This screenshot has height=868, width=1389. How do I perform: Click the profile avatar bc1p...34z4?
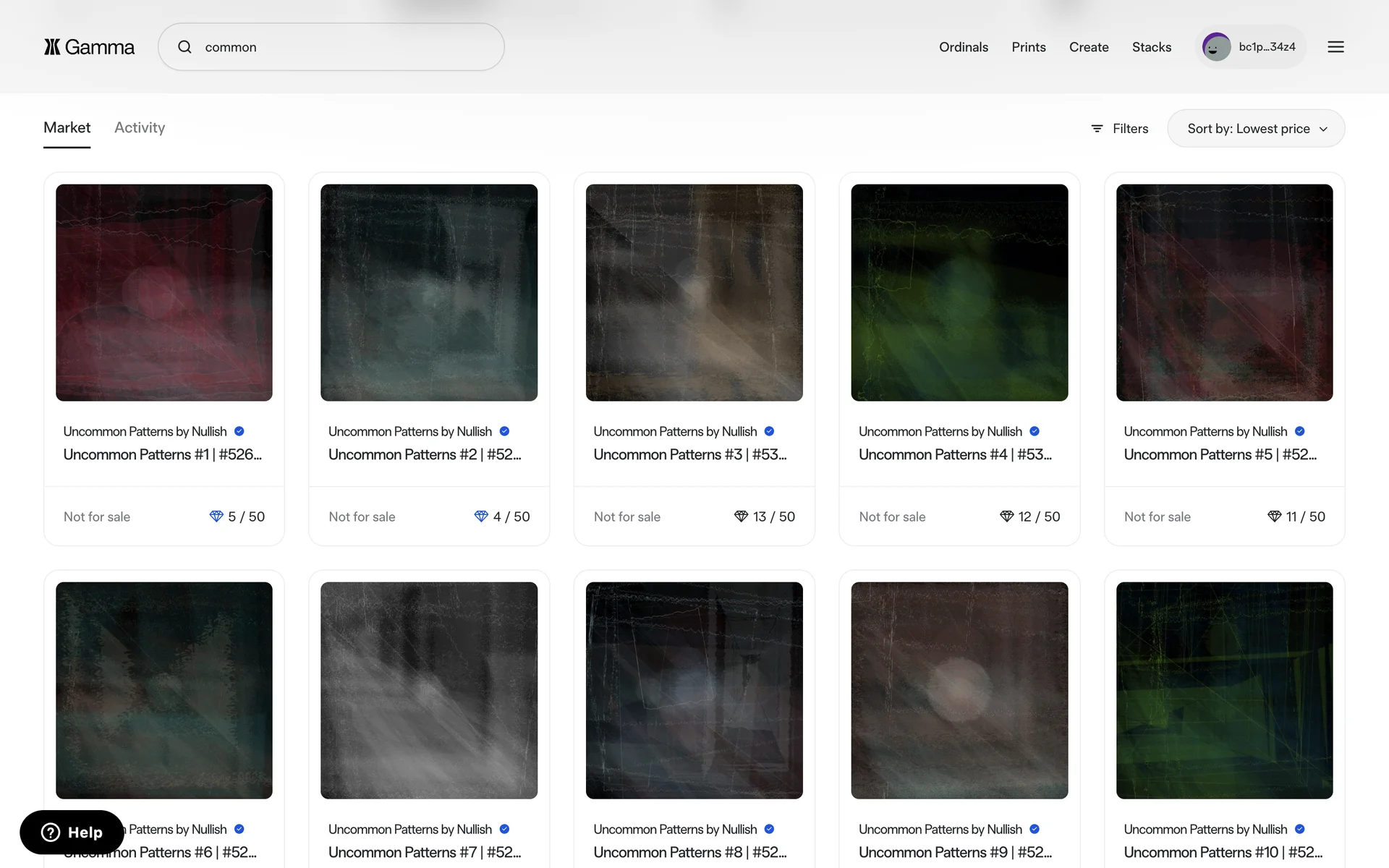coord(1216,47)
